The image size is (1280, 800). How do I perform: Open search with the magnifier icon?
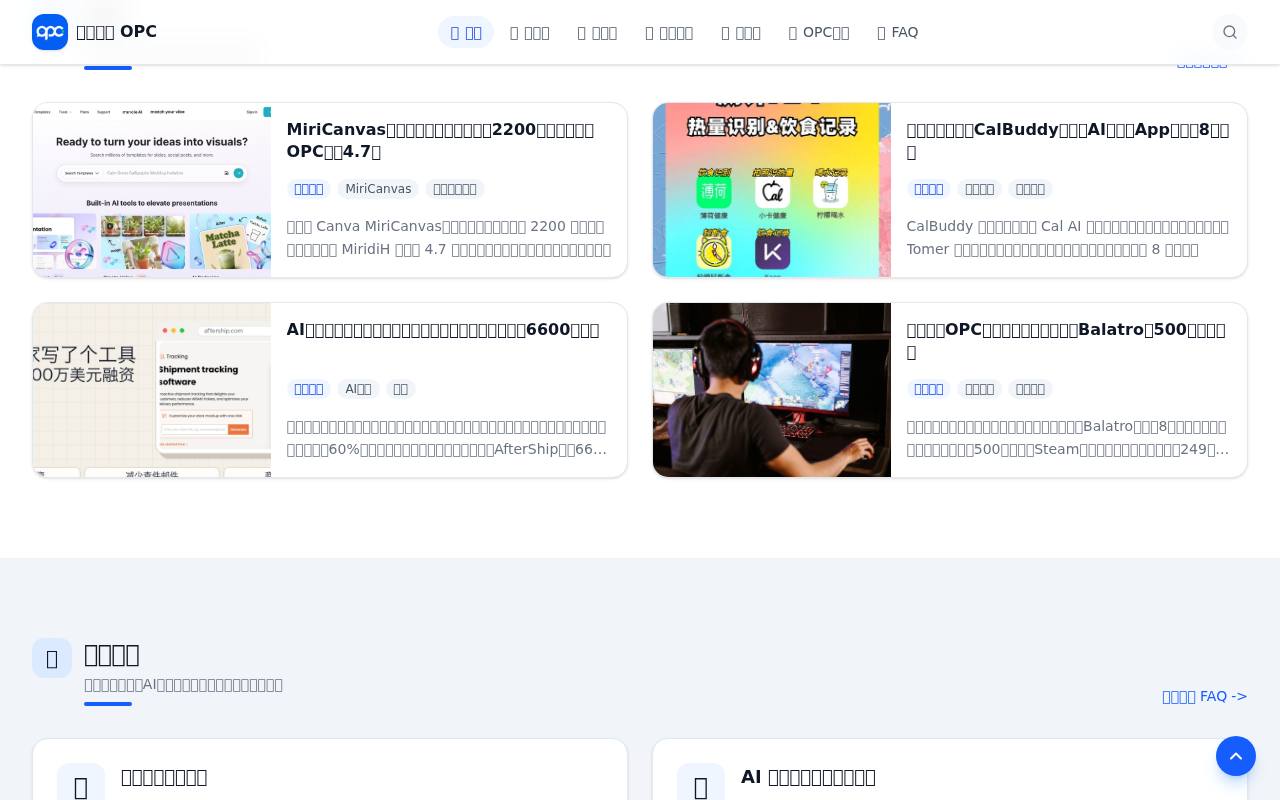tap(1230, 32)
